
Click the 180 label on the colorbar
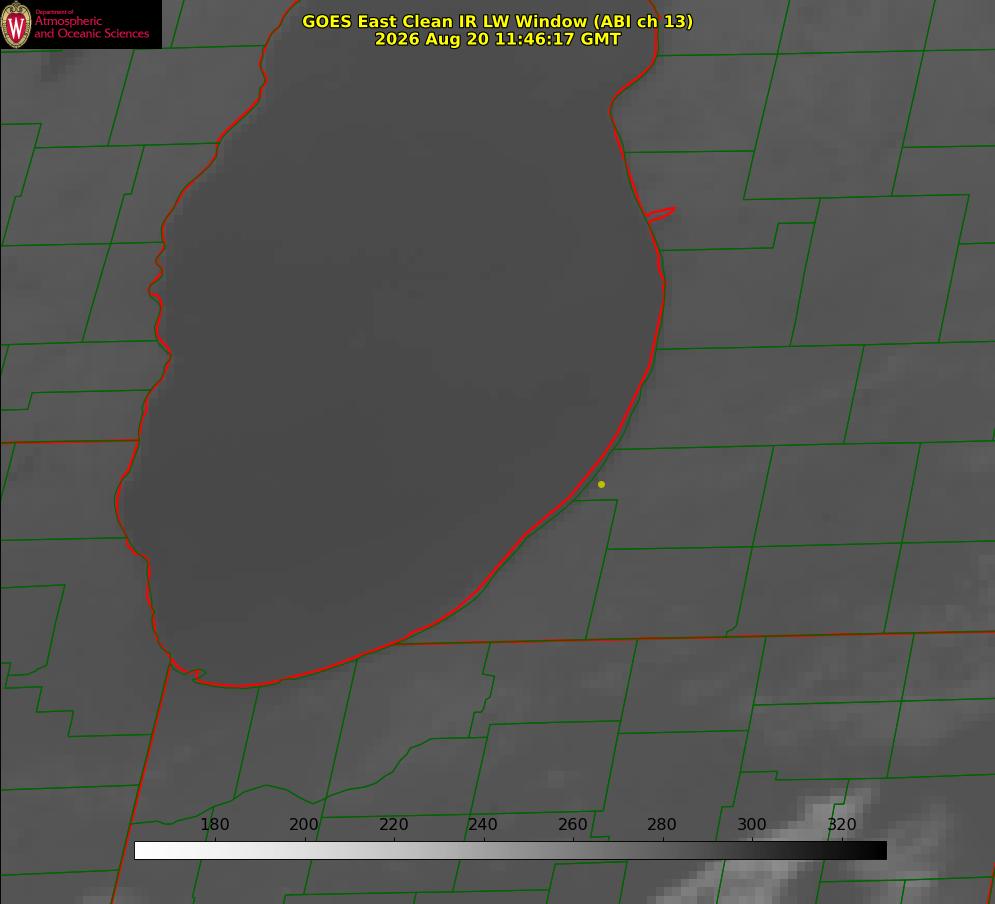[214, 824]
